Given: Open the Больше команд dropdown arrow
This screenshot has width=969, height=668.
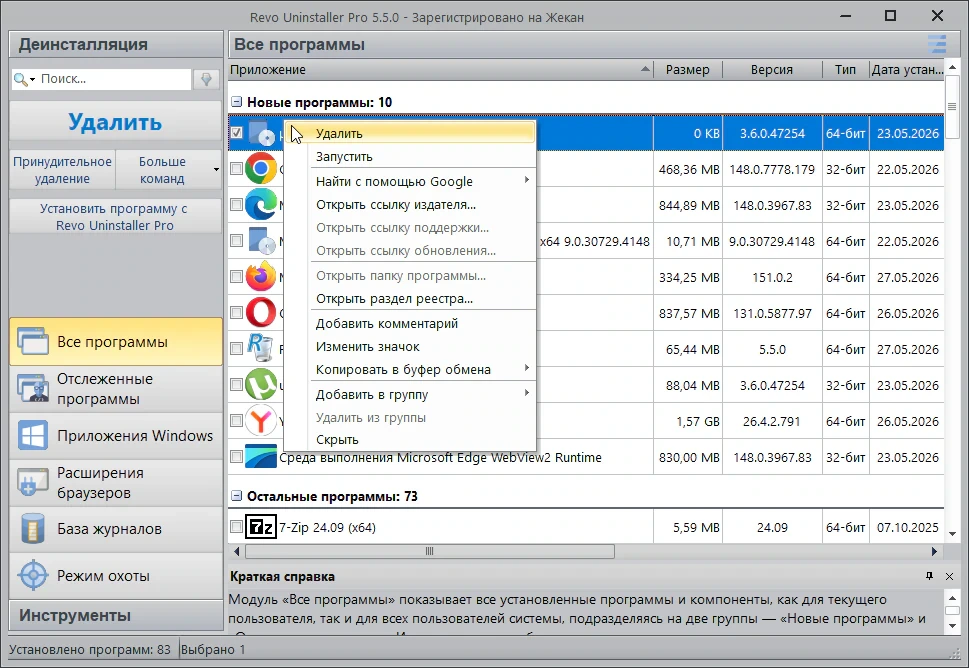Looking at the screenshot, I should (x=216, y=169).
